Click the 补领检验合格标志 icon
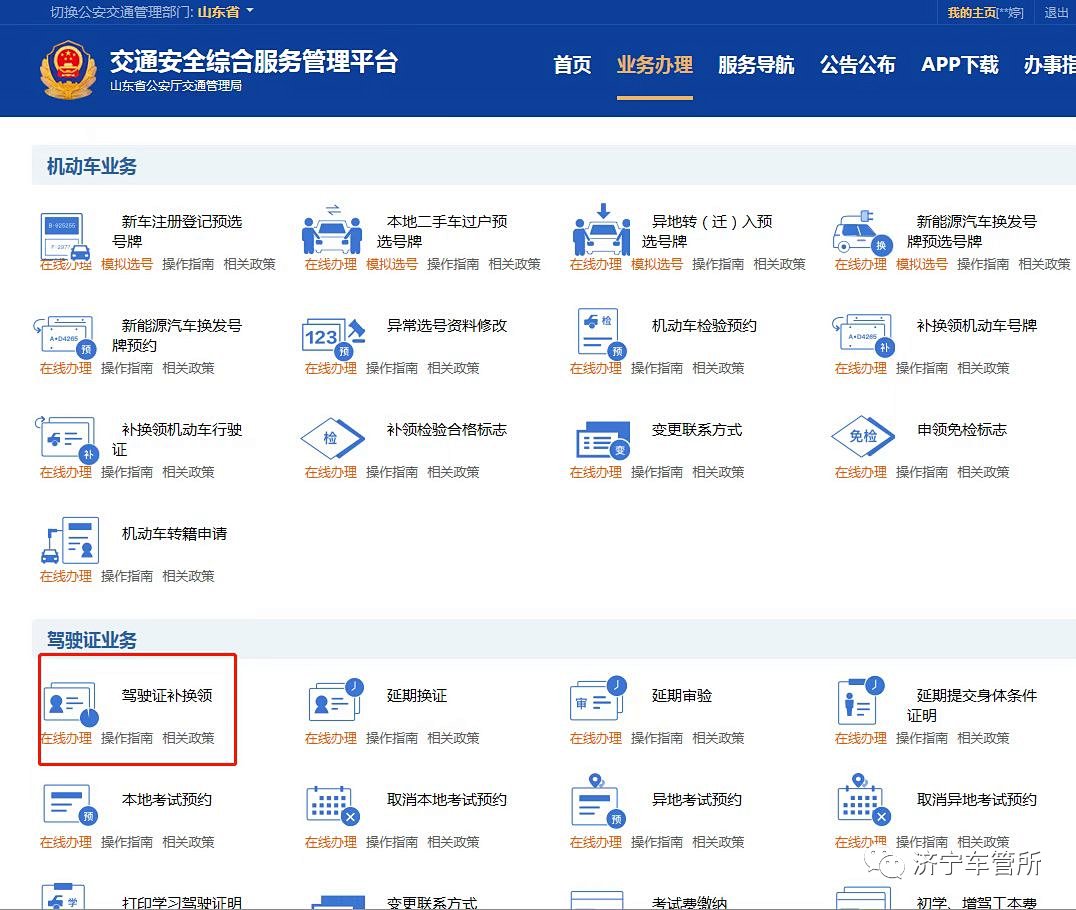 coord(332,438)
